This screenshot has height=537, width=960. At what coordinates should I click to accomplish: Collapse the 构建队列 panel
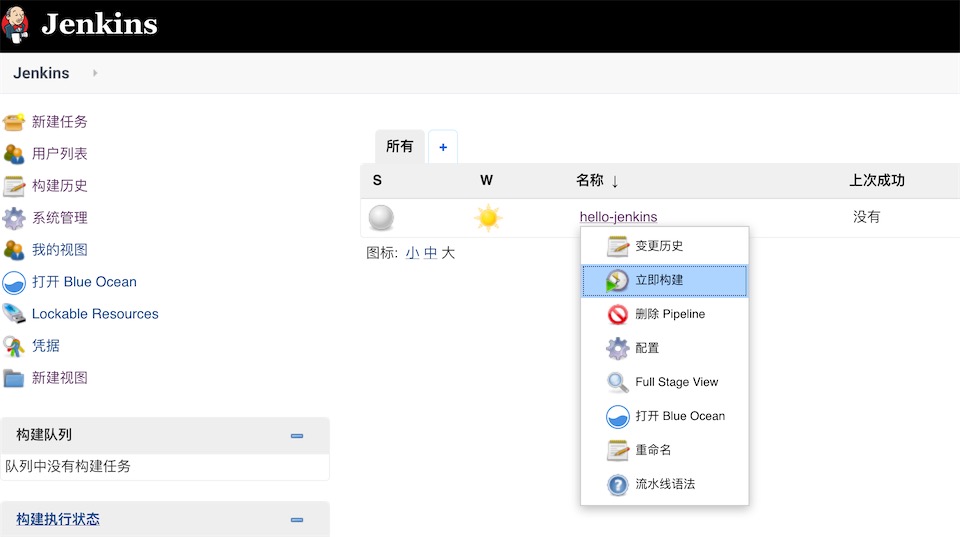coord(297,436)
